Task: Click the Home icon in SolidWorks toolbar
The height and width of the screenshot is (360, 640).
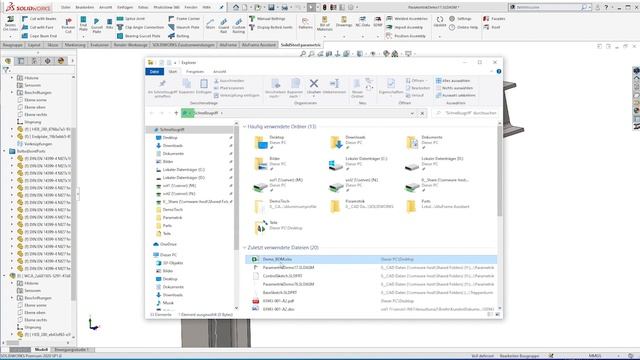Action: (x=236, y=7)
